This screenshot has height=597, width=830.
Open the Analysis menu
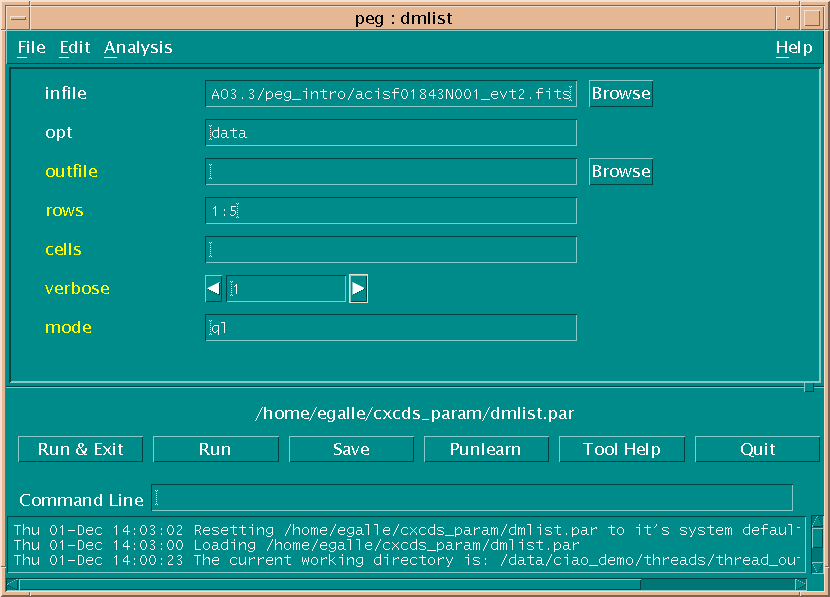[x=138, y=48]
